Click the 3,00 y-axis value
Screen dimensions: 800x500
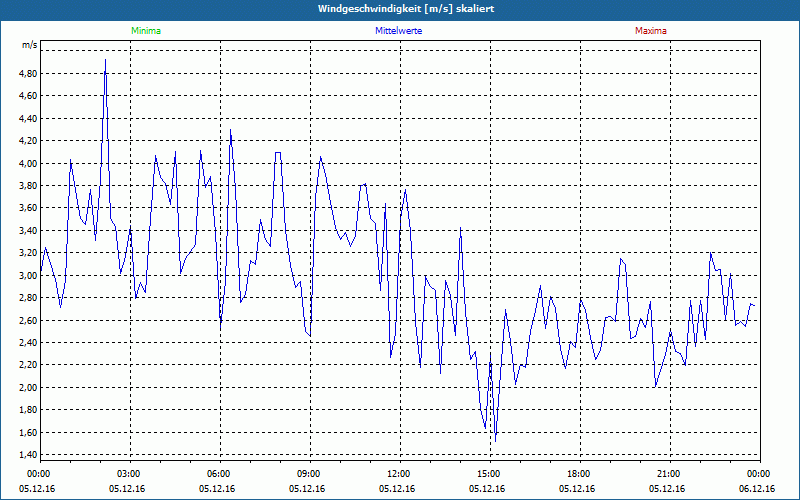27,276
